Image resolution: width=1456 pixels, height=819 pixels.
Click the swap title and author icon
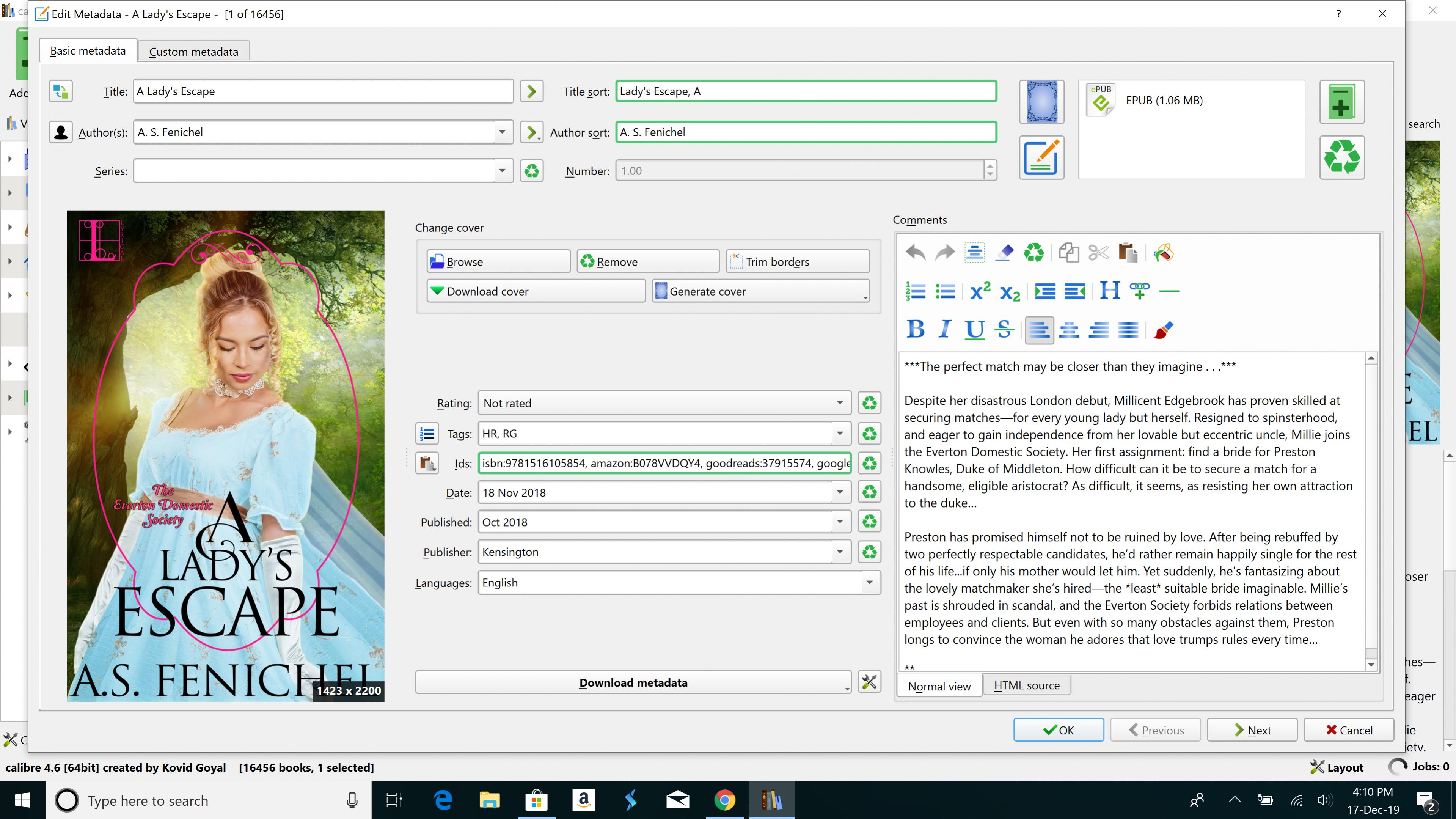tap(60, 91)
